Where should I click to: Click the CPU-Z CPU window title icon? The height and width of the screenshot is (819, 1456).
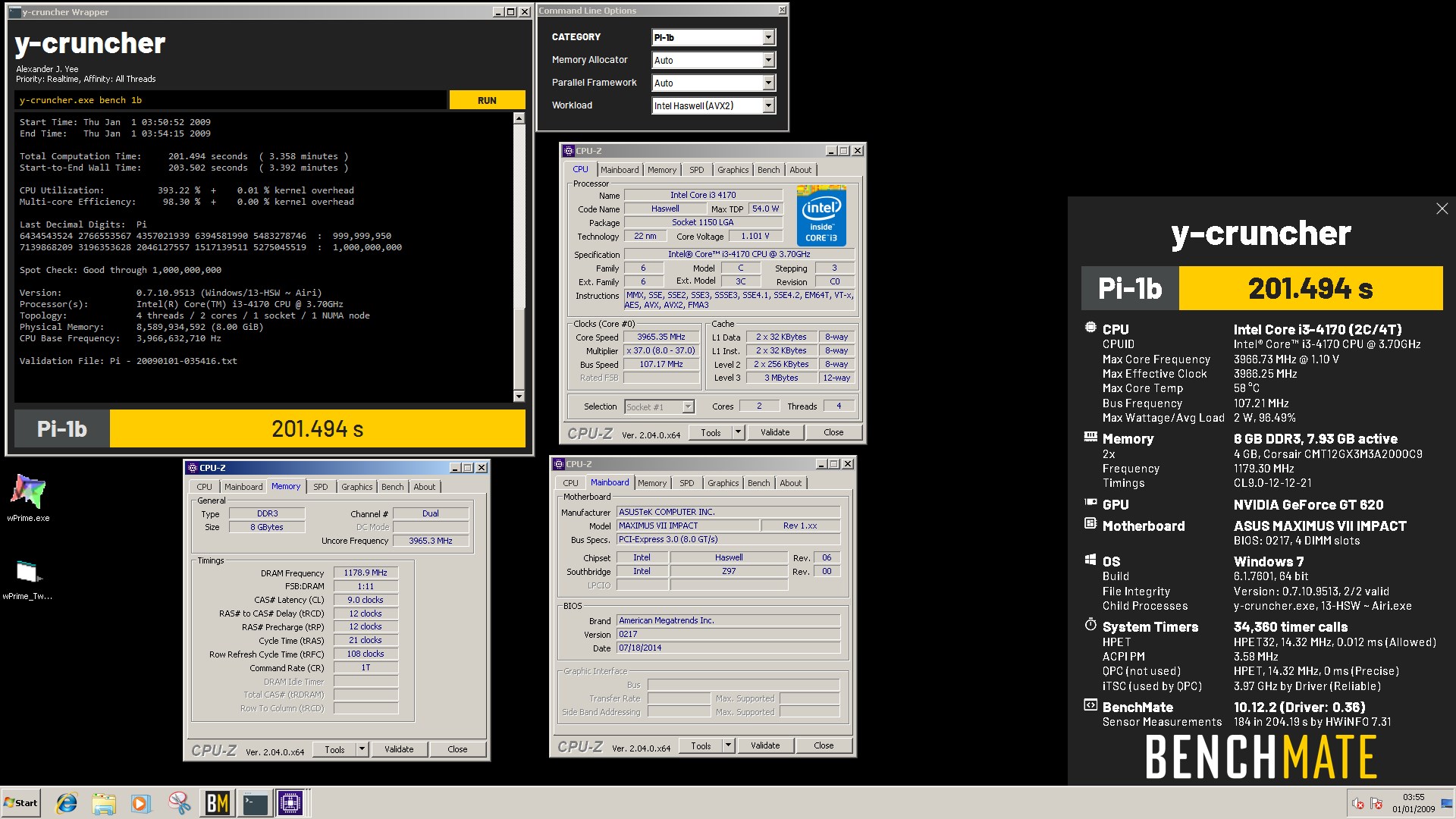(x=569, y=151)
